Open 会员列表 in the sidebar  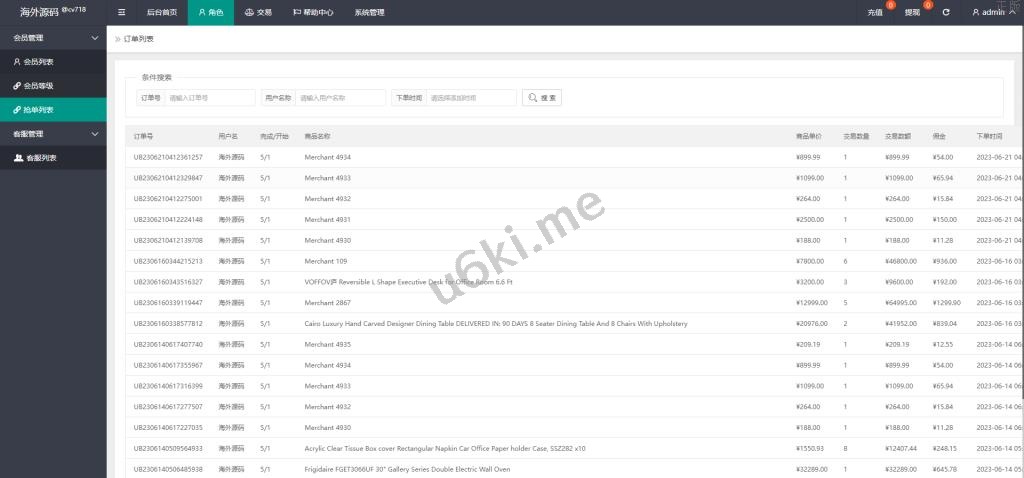coord(38,62)
